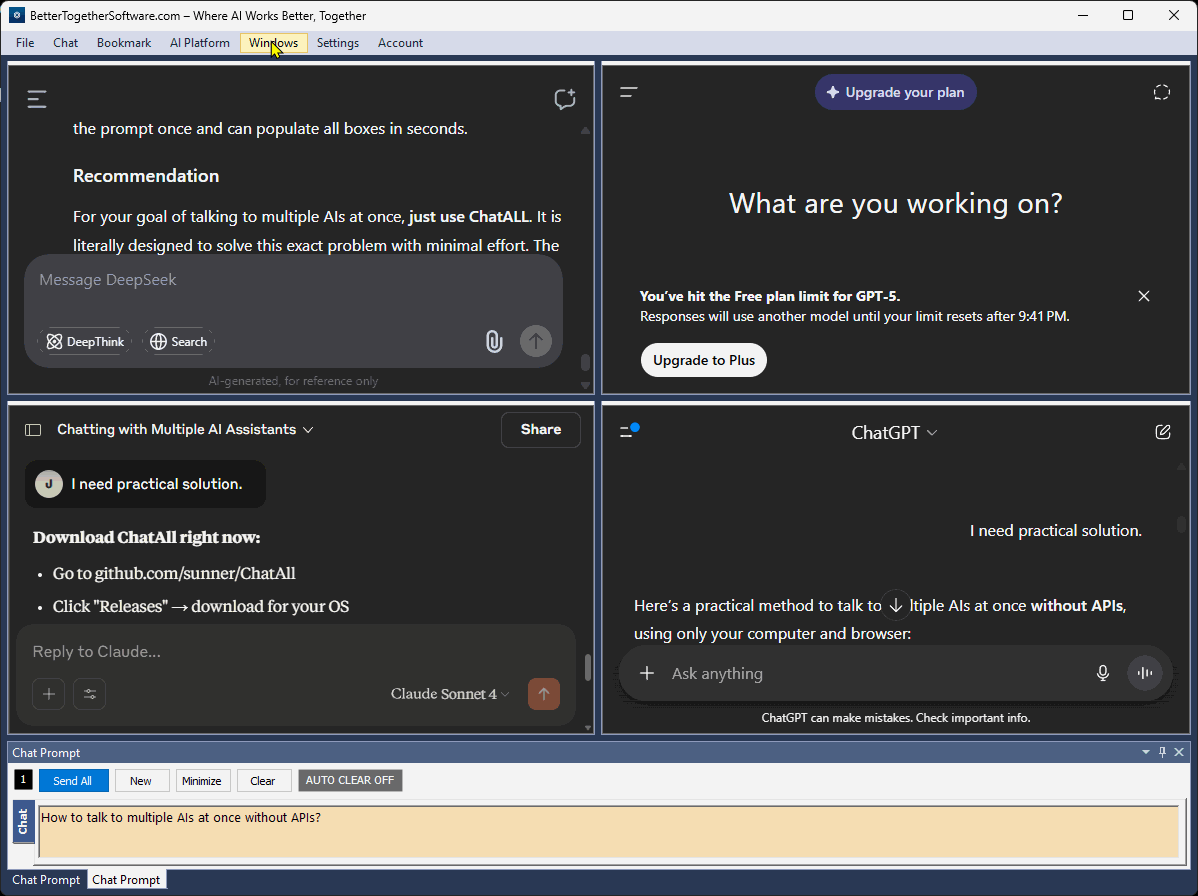Viewport: 1198px width, 896px height.
Task: Open sidebar menu in bottom-right ChatGPT pane
Action: point(628,432)
